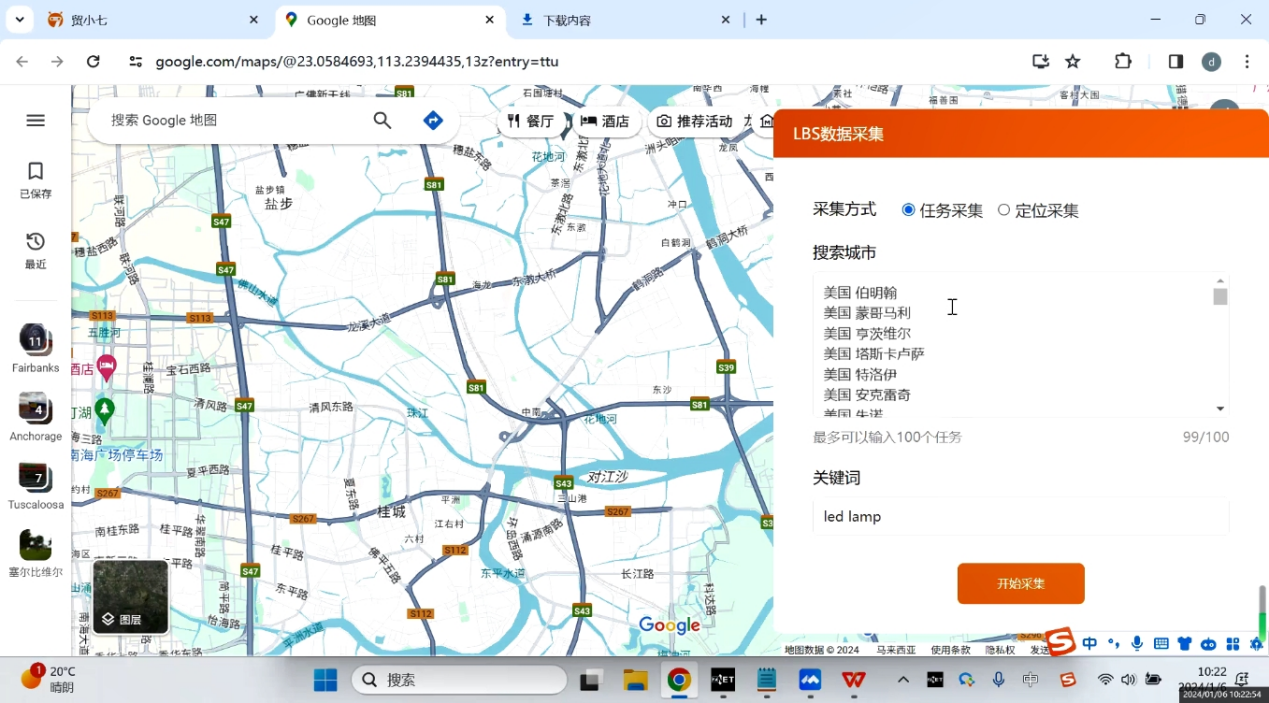Select the 推荐活动 things-to-do chip

(695, 121)
